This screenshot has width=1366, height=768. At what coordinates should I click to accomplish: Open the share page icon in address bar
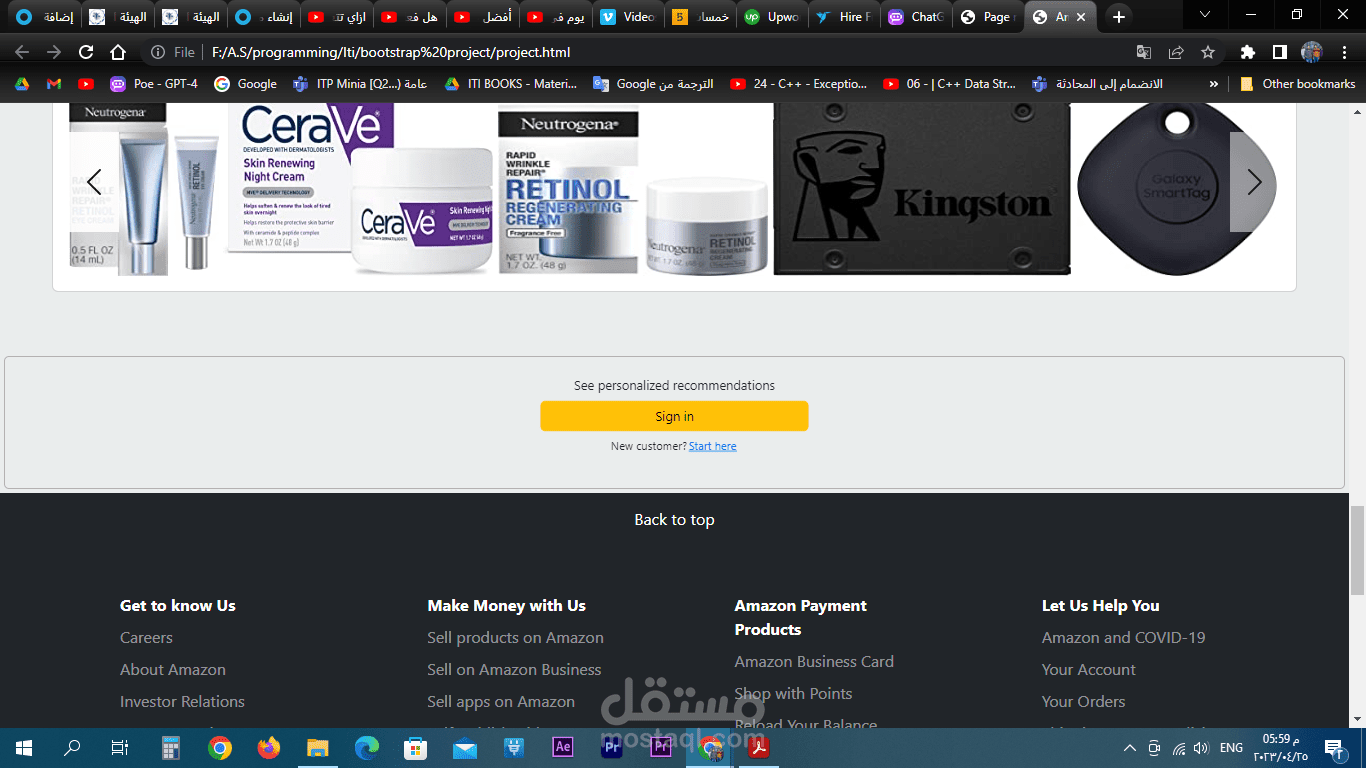(1176, 52)
